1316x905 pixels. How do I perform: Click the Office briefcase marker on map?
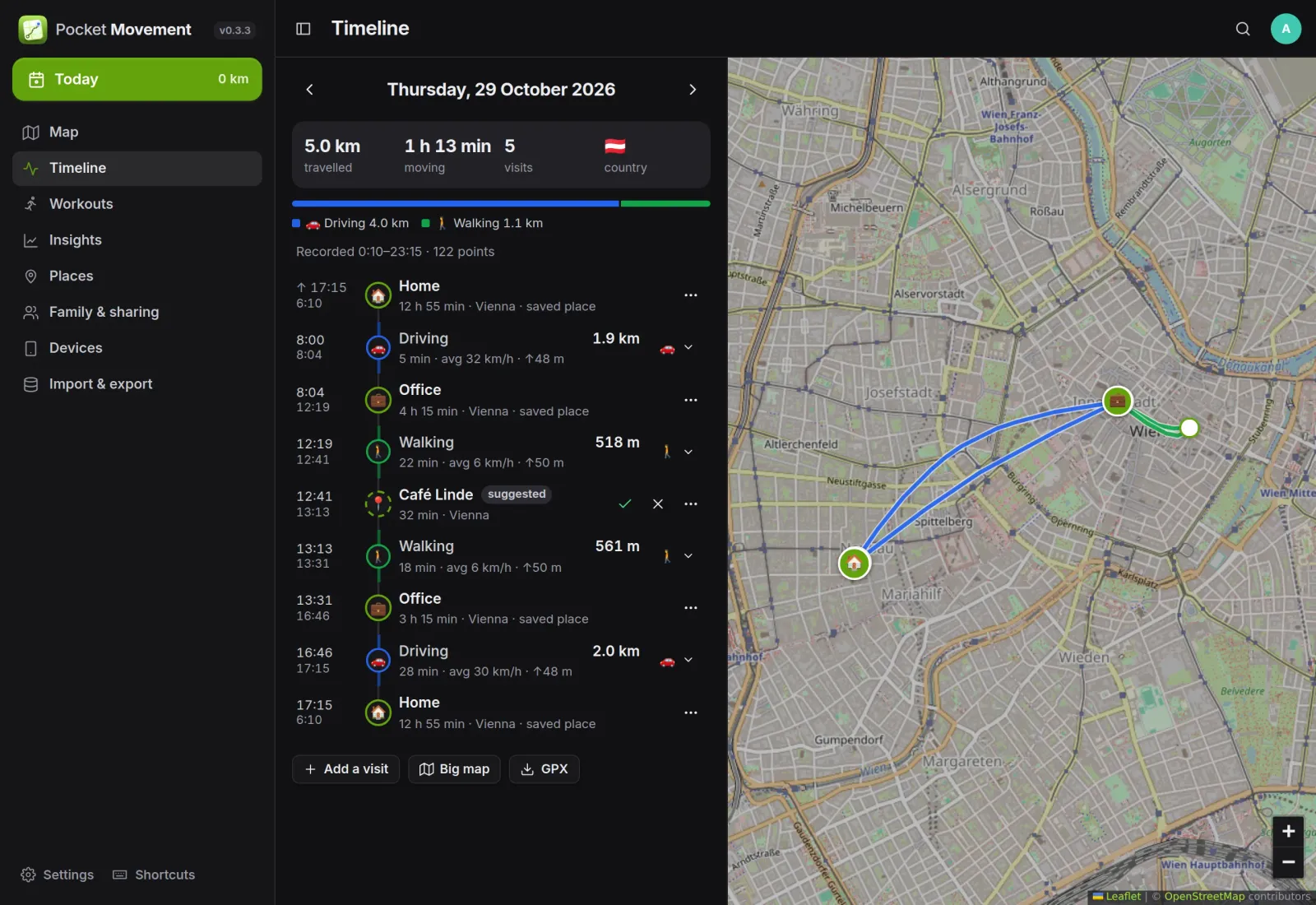(x=1118, y=401)
